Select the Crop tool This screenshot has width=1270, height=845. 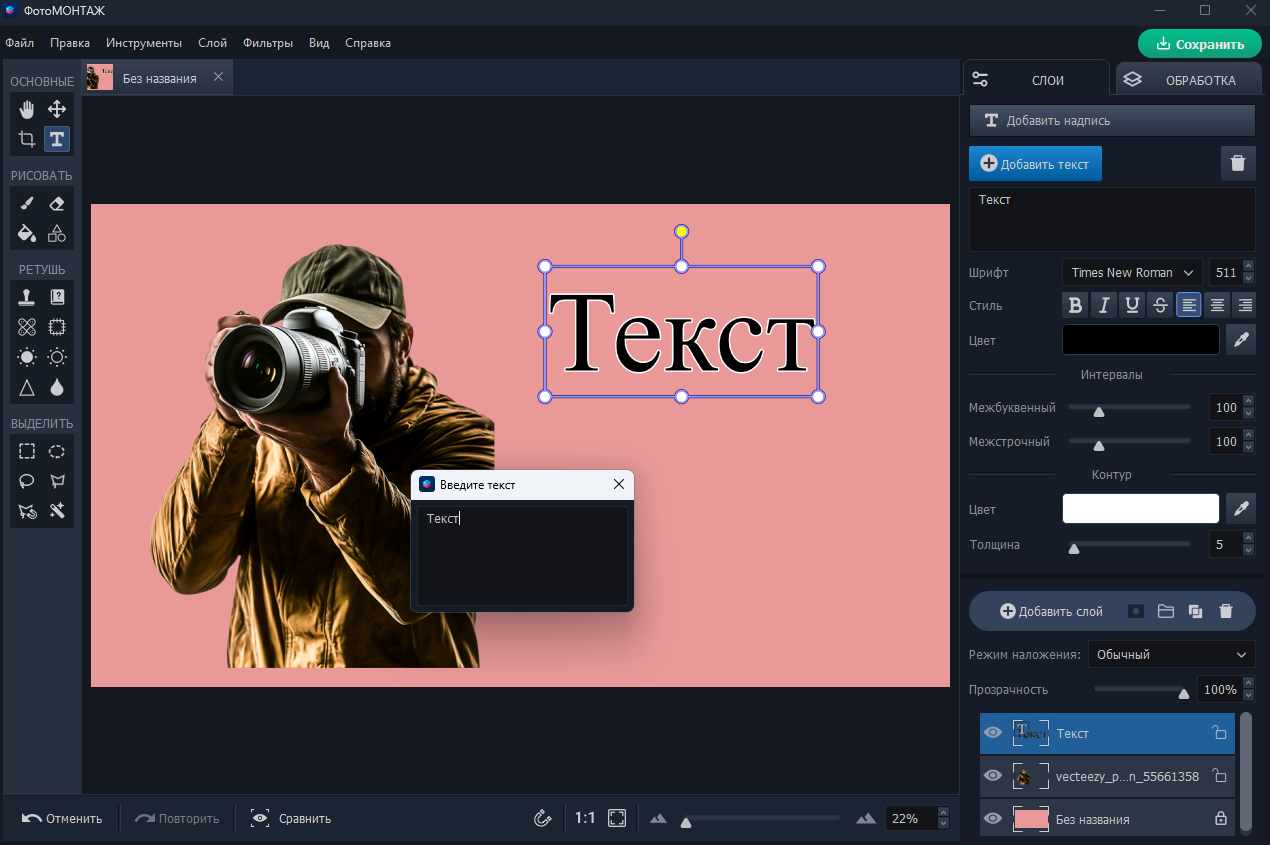point(27,139)
